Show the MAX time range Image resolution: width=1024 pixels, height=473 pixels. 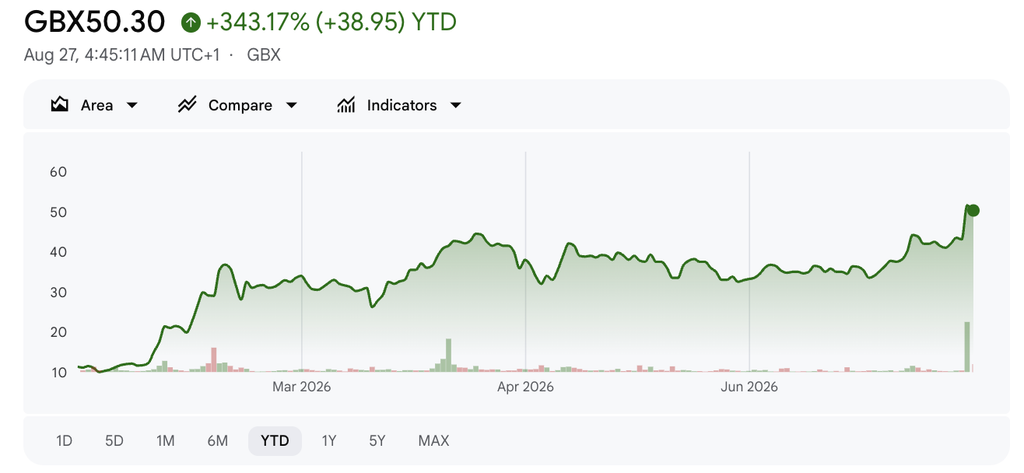tap(434, 441)
